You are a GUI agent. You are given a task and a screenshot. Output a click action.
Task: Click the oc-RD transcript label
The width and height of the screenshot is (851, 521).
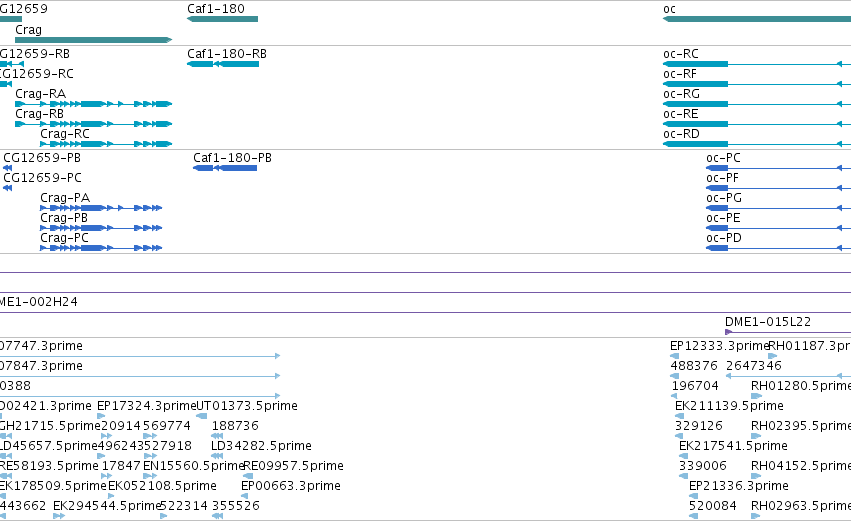tap(681, 134)
